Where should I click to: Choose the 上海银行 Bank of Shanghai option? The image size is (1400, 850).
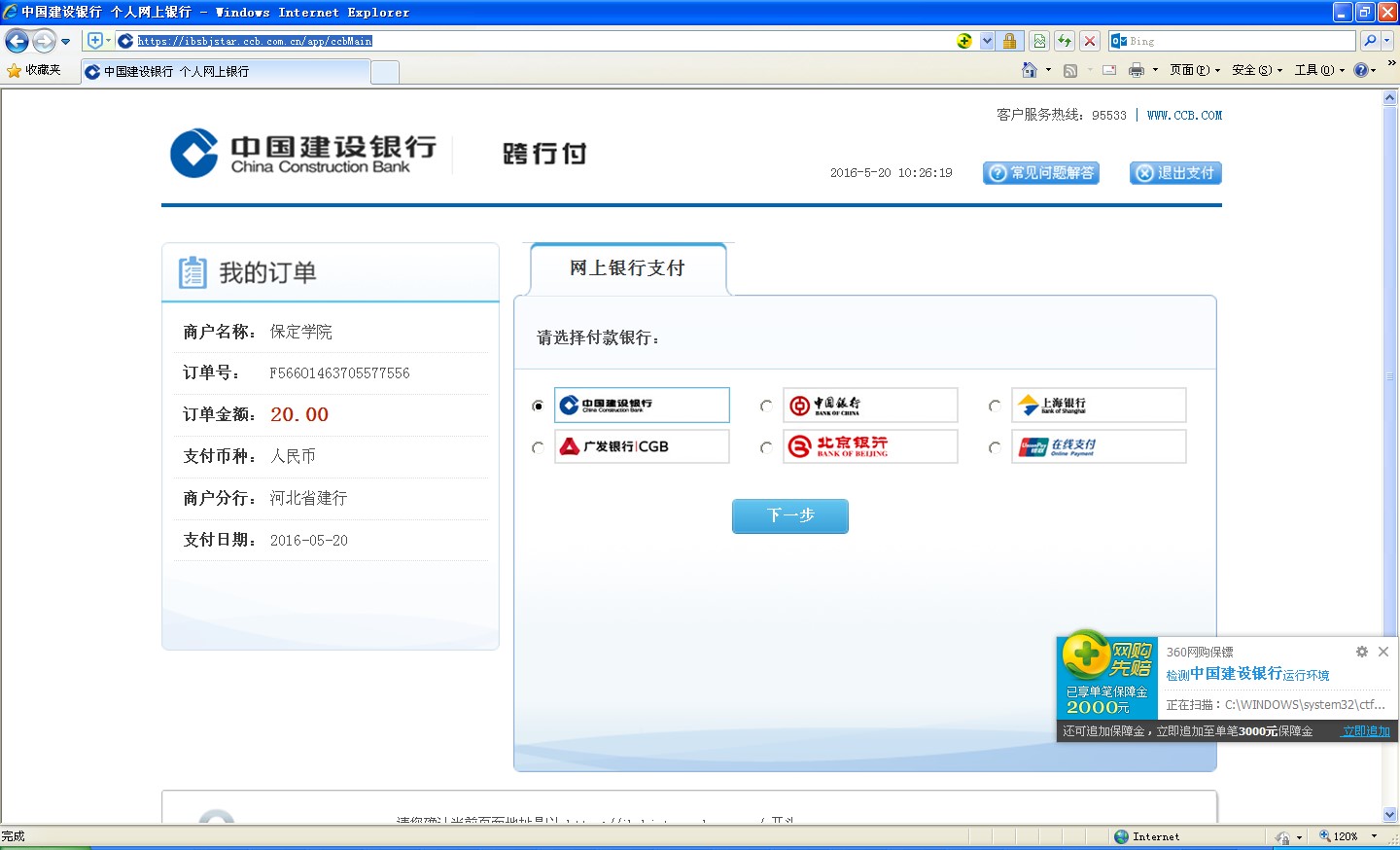point(995,406)
